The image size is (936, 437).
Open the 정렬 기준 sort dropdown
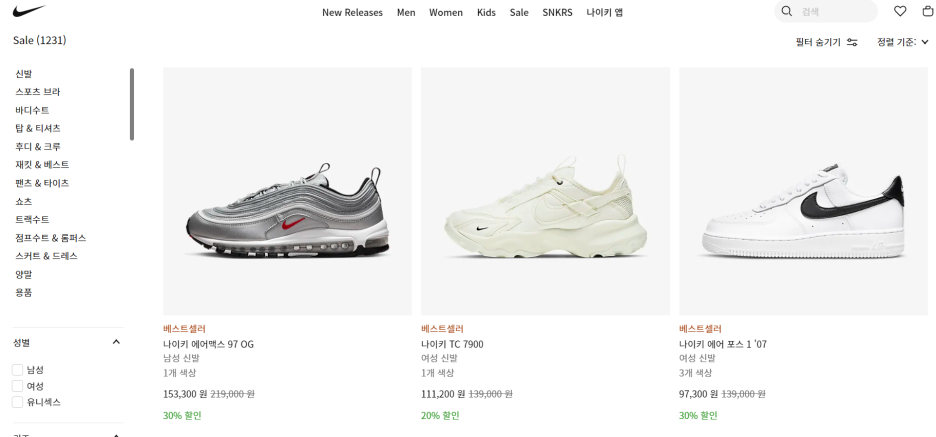(x=903, y=42)
